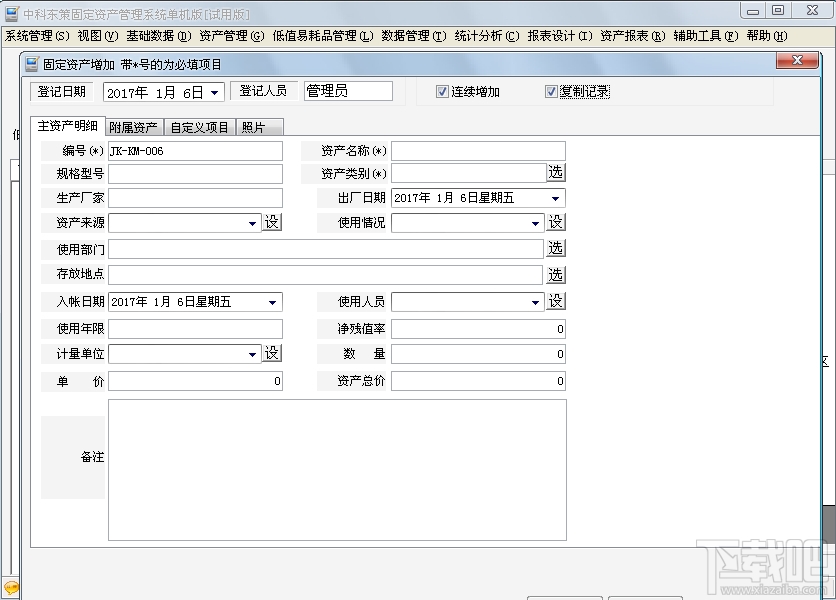Click the 选 icon beside 使用部门
Viewport: 836px width, 600px height.
pyautogui.click(x=556, y=249)
